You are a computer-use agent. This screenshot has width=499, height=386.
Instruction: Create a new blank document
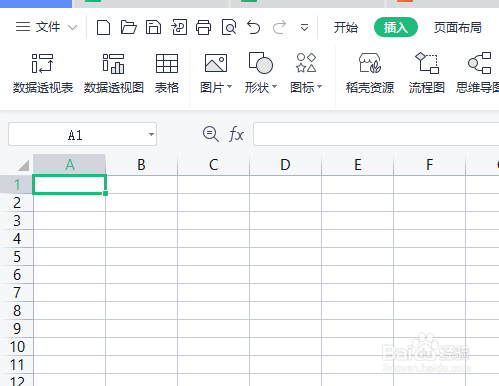click(x=103, y=27)
